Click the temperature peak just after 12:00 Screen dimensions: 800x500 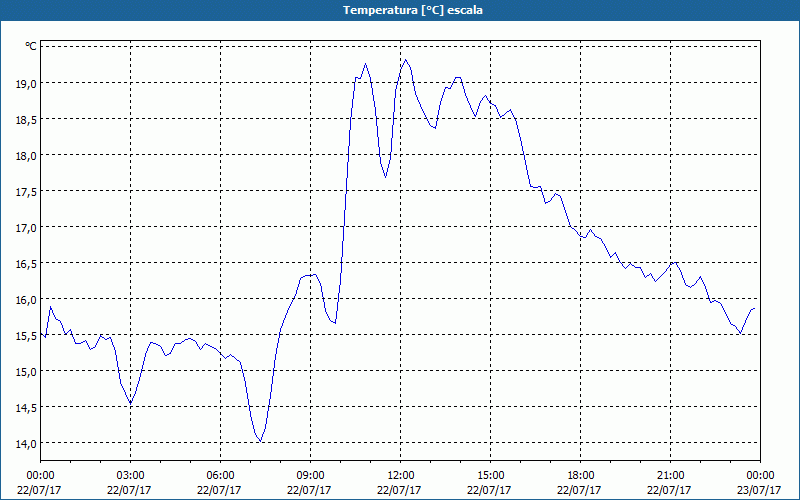pos(406,60)
